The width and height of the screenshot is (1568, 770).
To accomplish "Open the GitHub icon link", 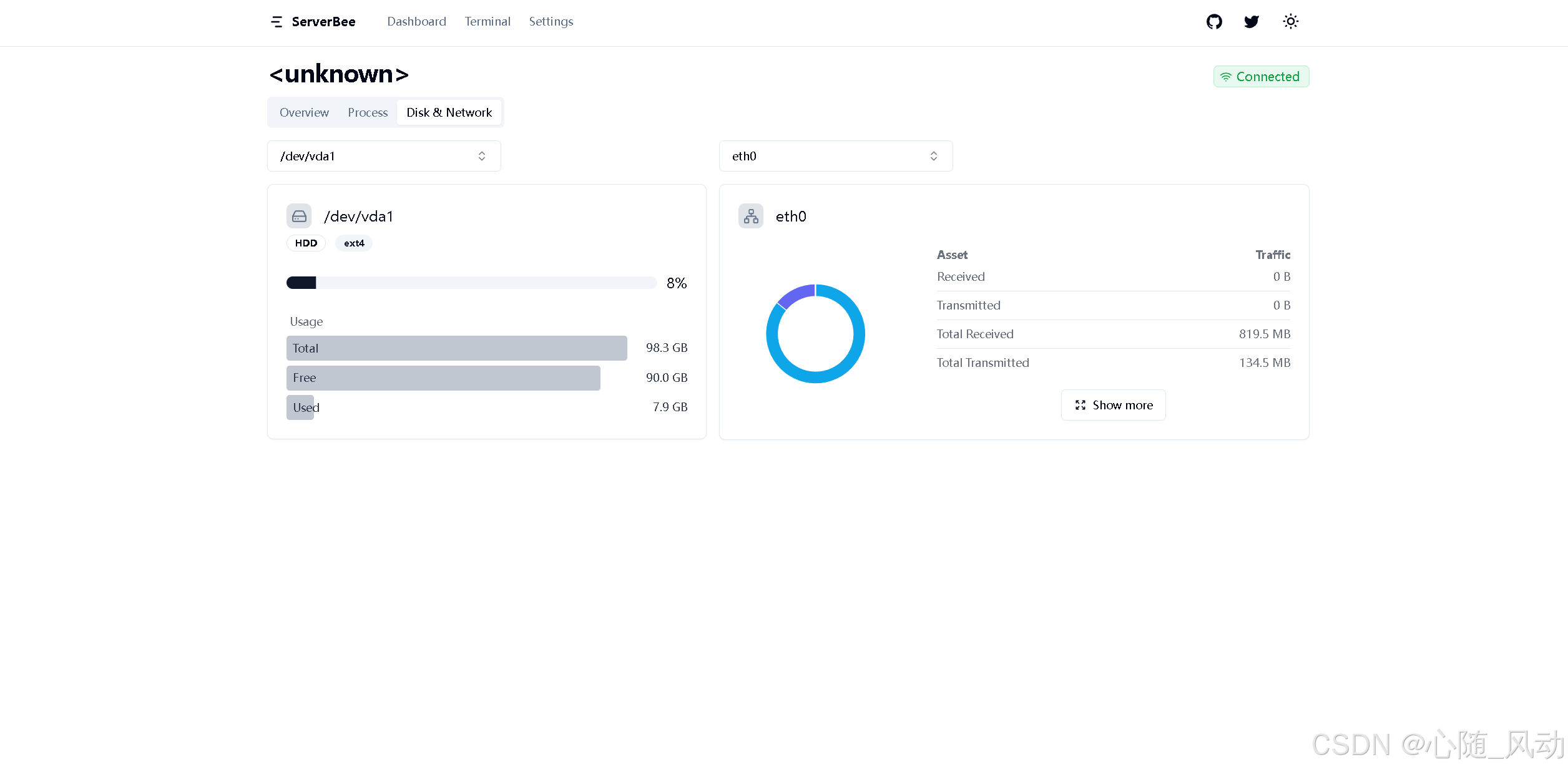I will coord(1214,22).
